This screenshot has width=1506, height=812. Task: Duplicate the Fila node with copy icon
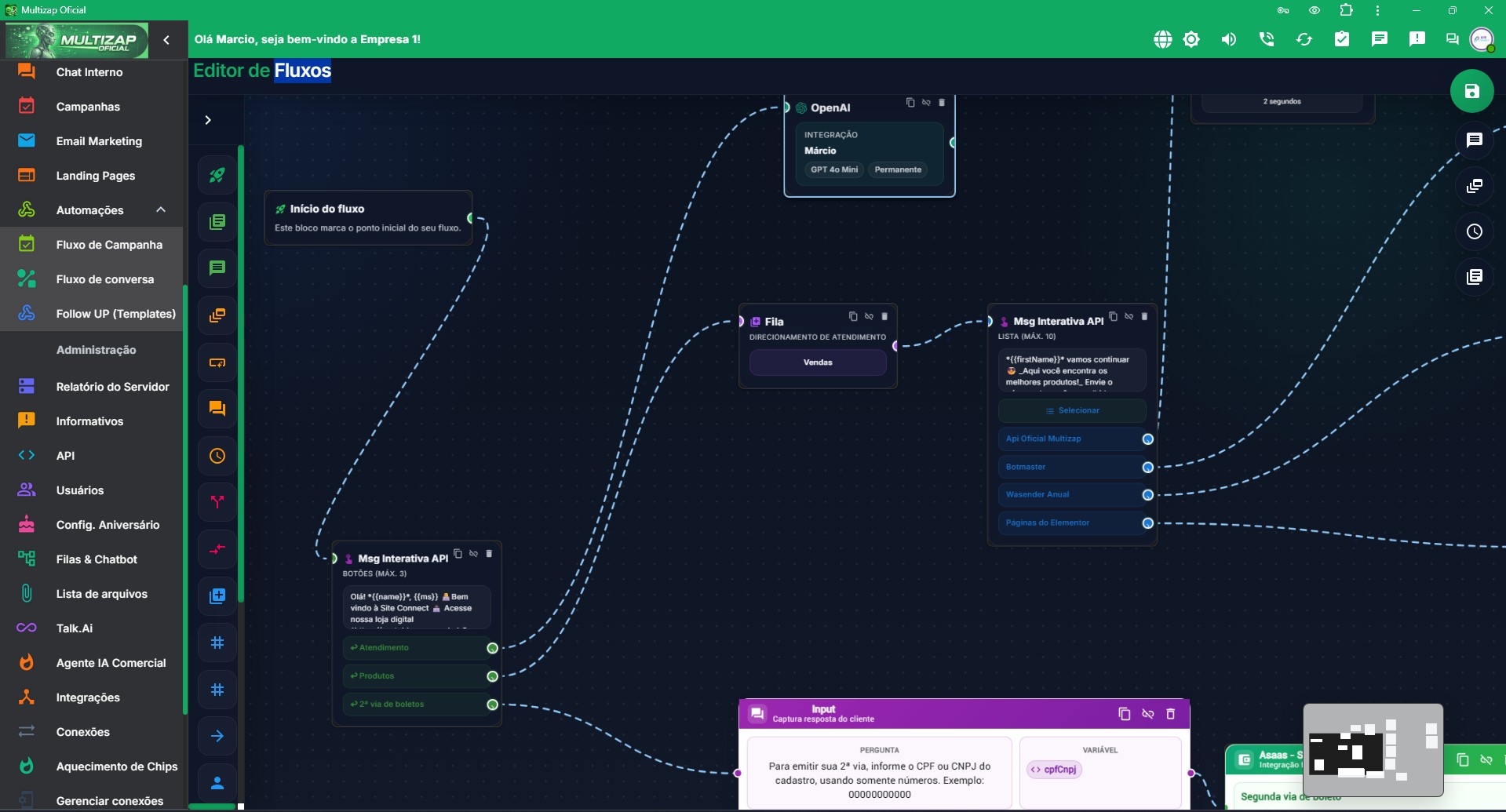tap(853, 316)
